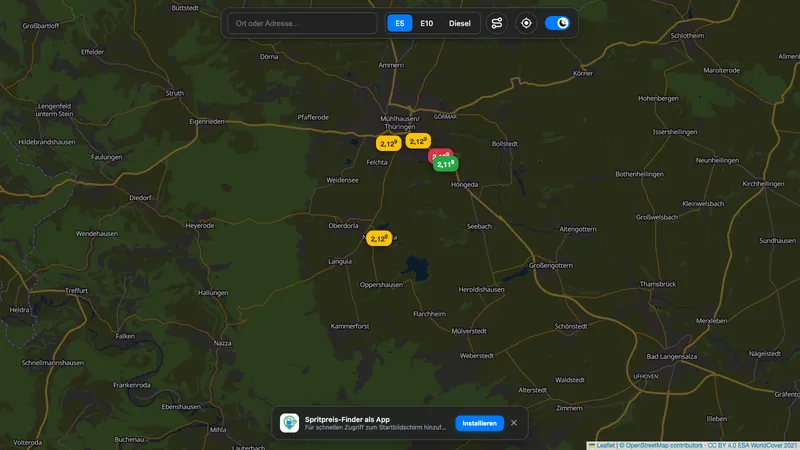The width and height of the screenshot is (800, 450).
Task: Toggle dark mode switch
Action: point(557,23)
